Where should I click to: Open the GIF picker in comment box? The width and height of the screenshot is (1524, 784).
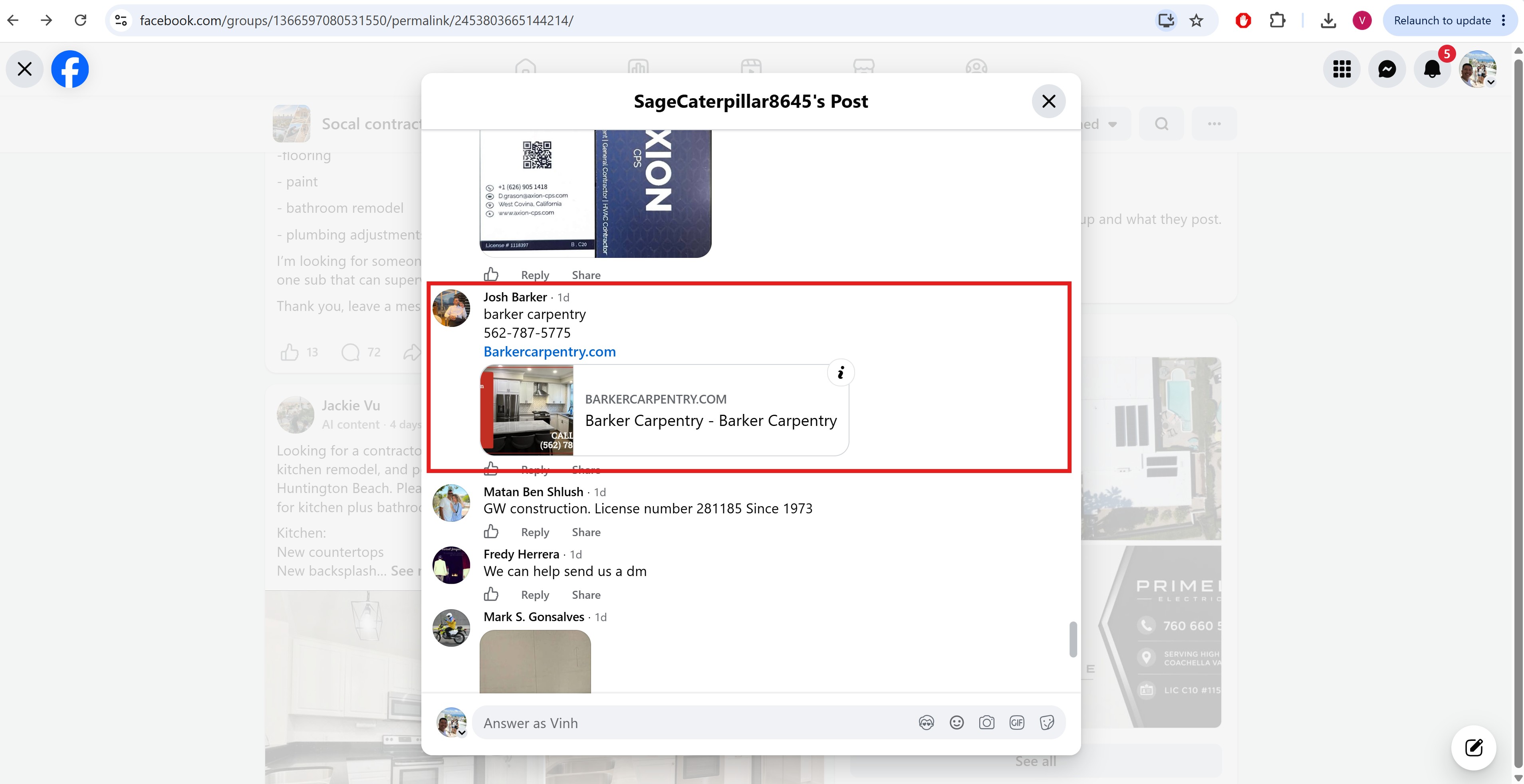click(x=1017, y=723)
